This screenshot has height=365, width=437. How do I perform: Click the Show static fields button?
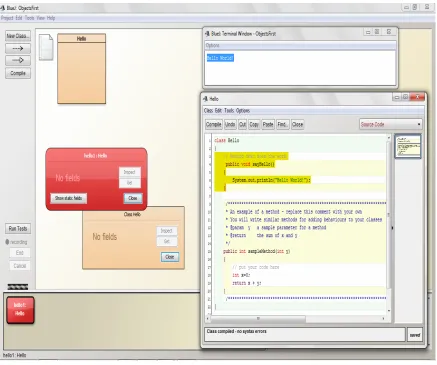(x=69, y=198)
